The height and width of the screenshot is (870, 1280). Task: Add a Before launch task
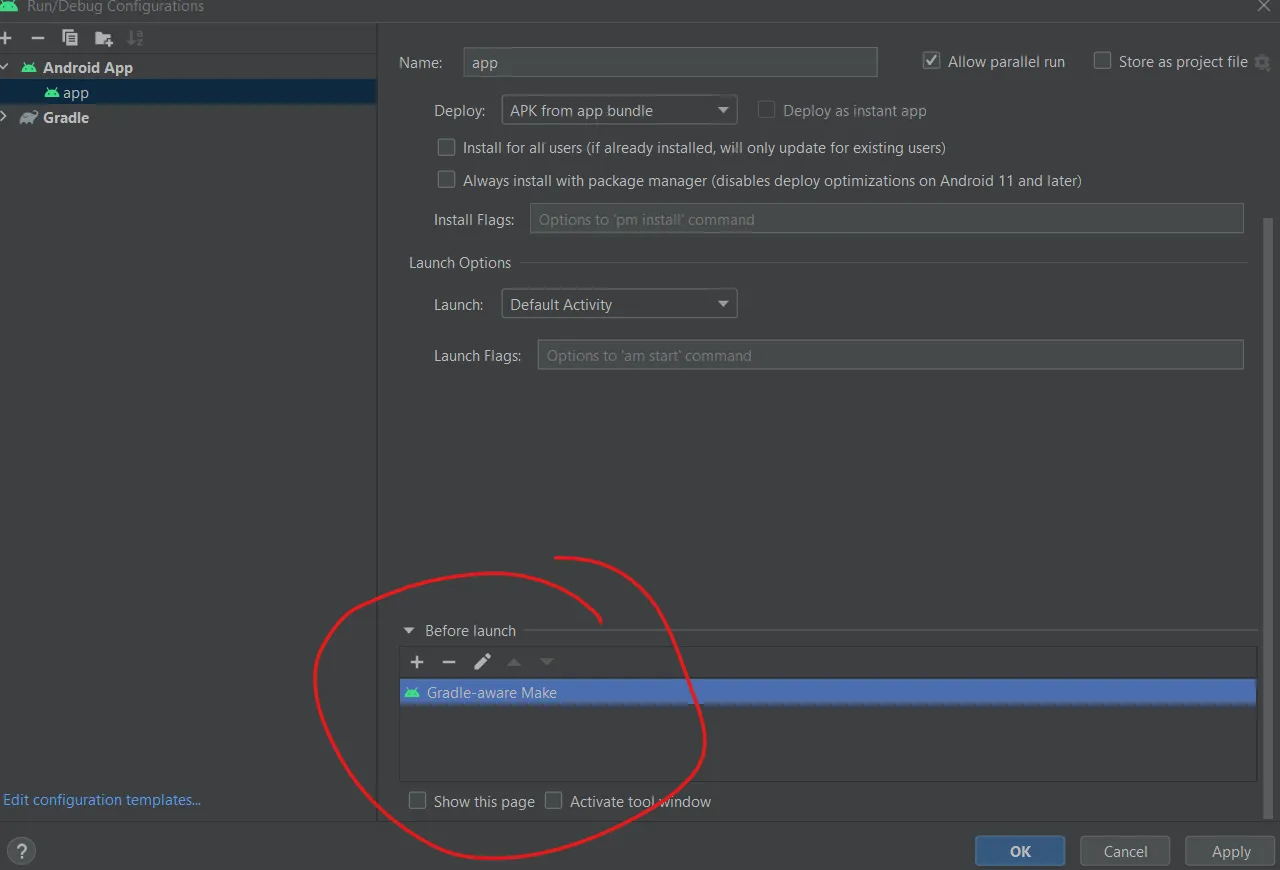coord(417,662)
